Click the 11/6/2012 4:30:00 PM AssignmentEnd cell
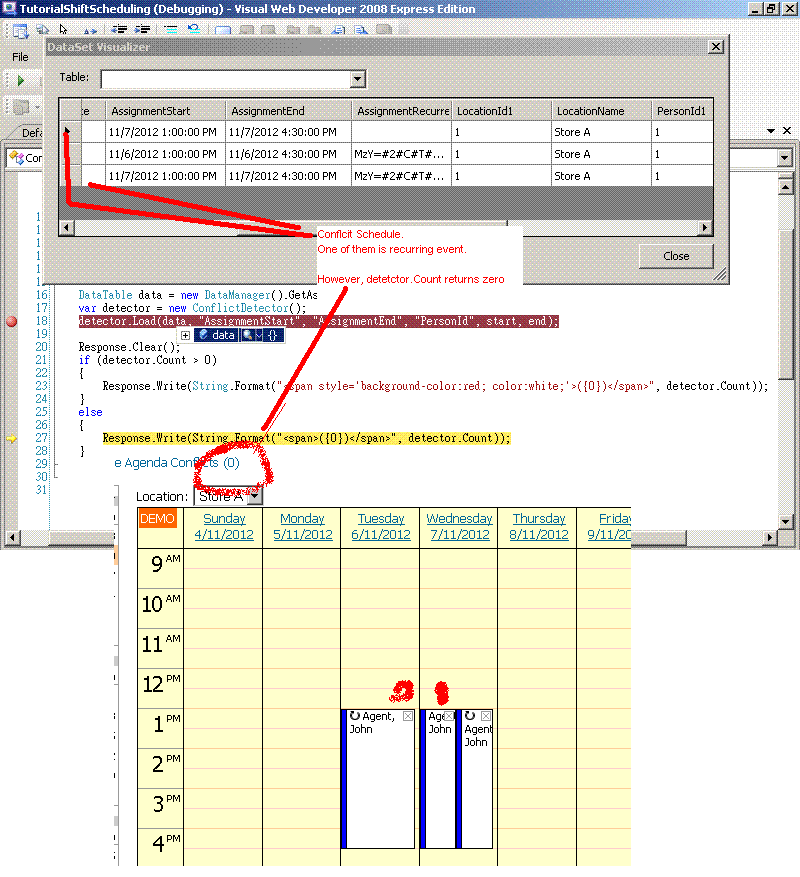The width and height of the screenshot is (800, 877). click(288, 154)
